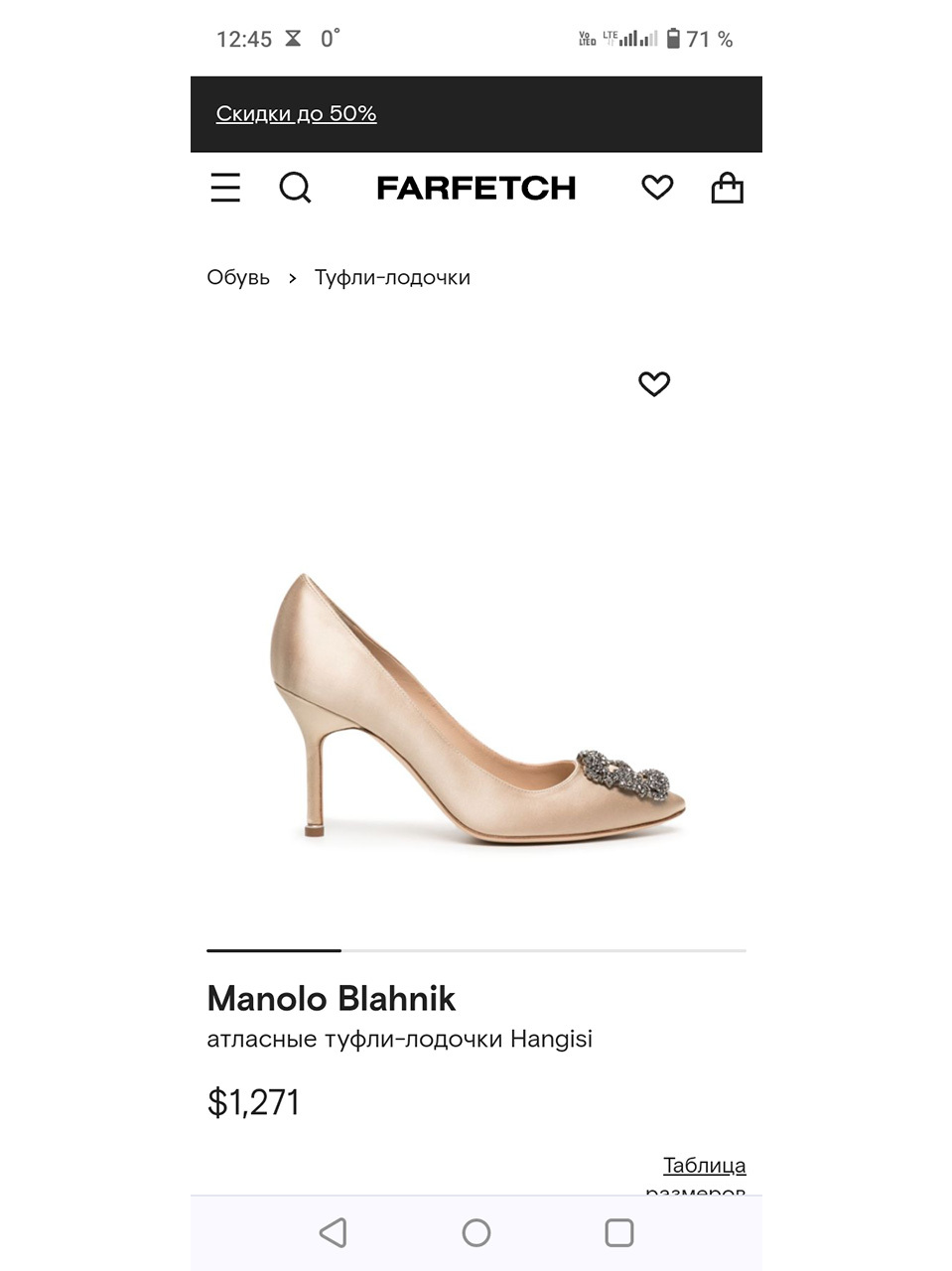Open the shopping bag icon
The height and width of the screenshot is (1271, 952).
click(728, 188)
